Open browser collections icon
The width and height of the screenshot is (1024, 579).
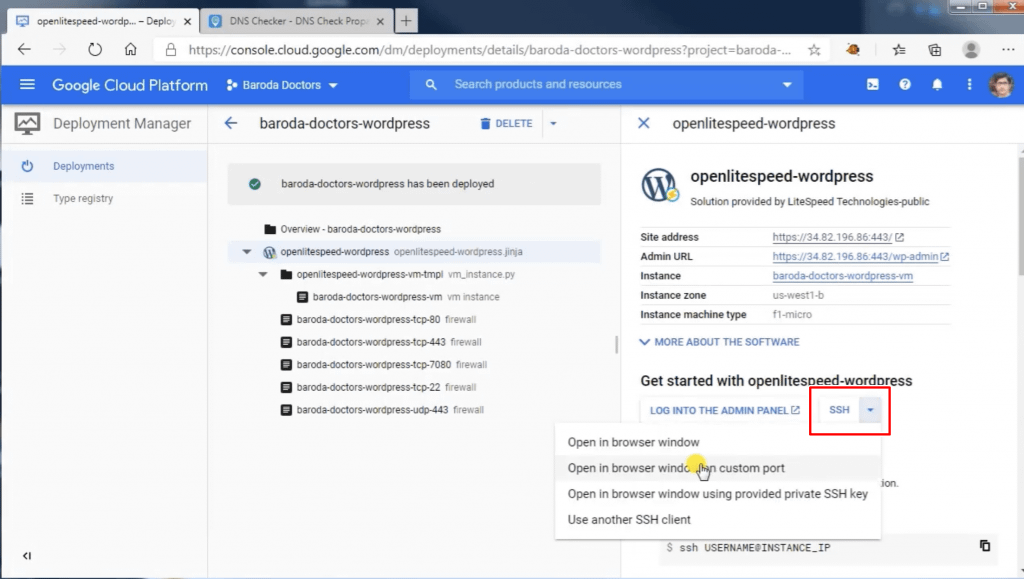point(935,50)
